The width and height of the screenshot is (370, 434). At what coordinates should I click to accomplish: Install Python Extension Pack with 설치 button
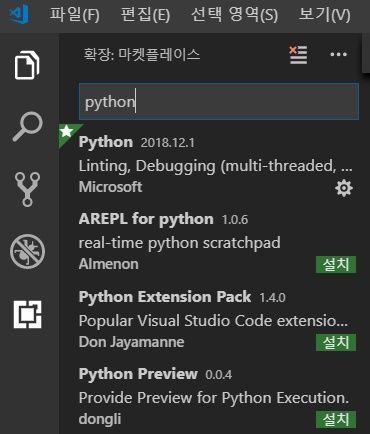(336, 343)
